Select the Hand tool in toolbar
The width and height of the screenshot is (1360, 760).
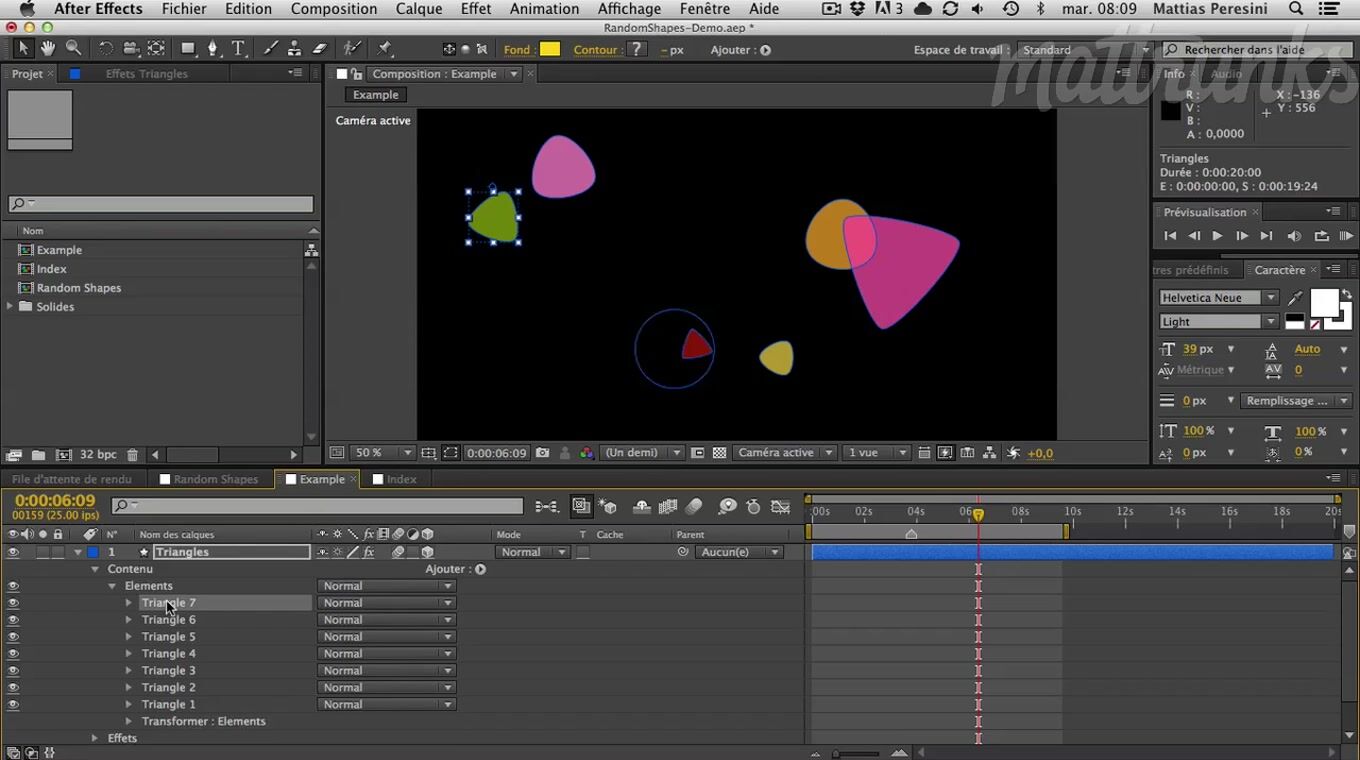[48, 48]
